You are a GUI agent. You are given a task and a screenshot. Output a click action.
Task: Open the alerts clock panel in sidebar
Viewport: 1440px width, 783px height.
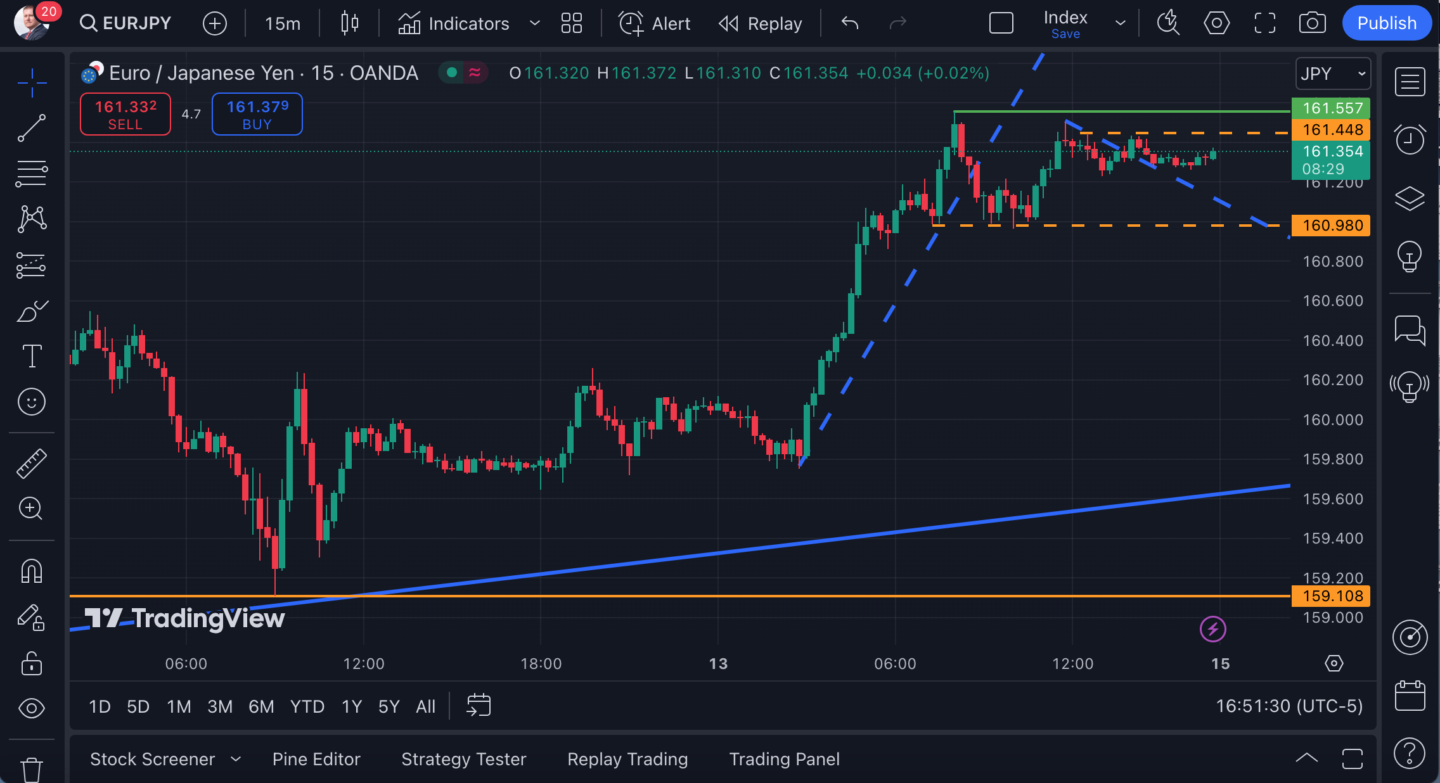coord(1410,140)
